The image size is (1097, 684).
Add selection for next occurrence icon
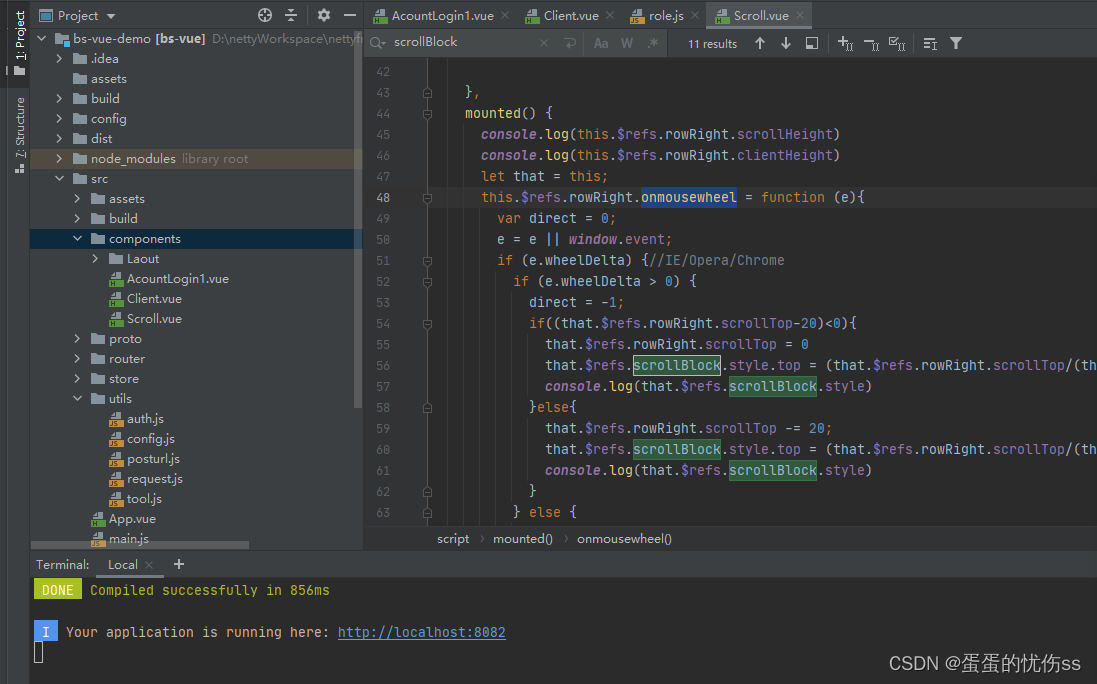point(845,43)
